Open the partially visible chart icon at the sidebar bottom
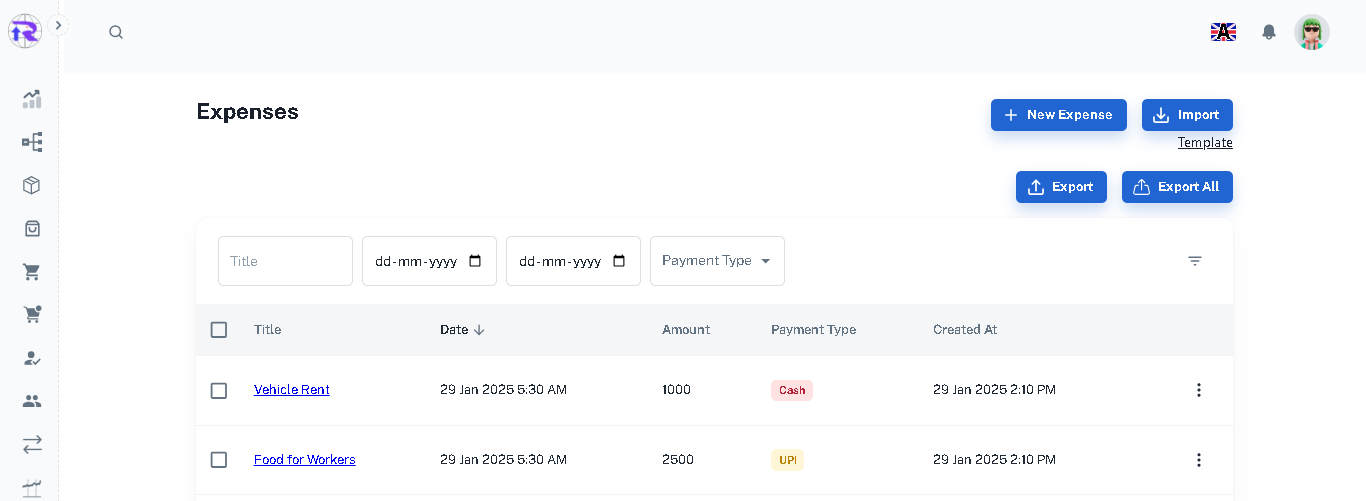Screen dimensions: 1366x501 [x=32, y=488]
